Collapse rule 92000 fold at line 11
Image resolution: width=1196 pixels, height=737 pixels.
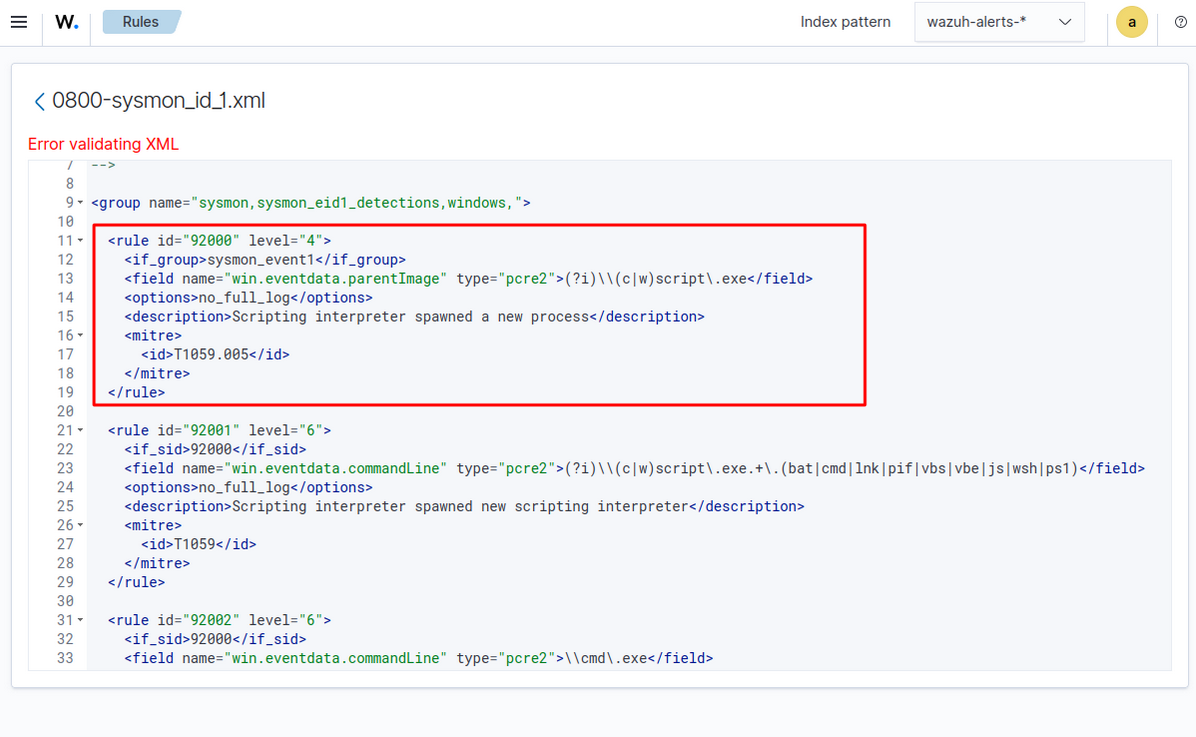81,241
